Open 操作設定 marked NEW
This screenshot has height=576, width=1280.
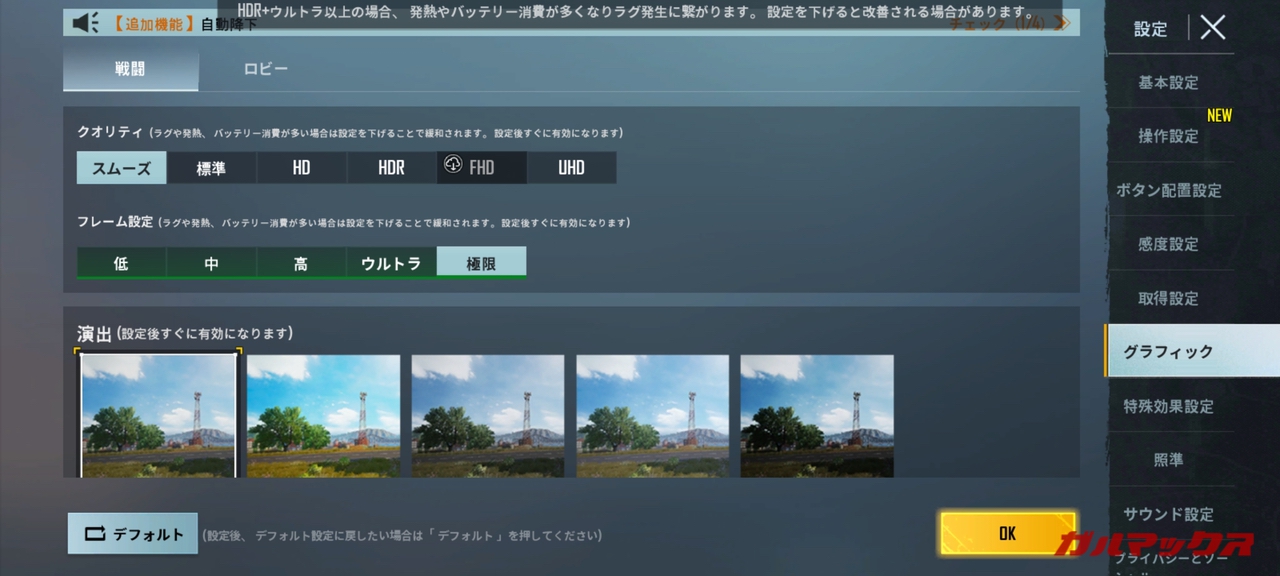[x=1168, y=136]
